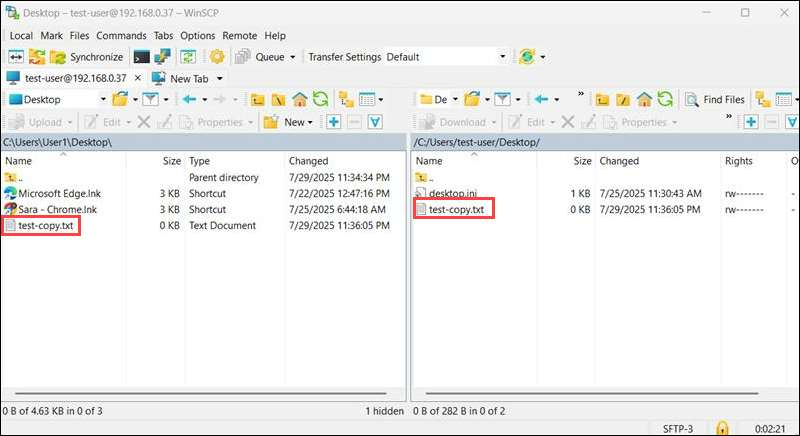This screenshot has width=800, height=436.
Task: Click the Find Files button
Action: click(715, 99)
